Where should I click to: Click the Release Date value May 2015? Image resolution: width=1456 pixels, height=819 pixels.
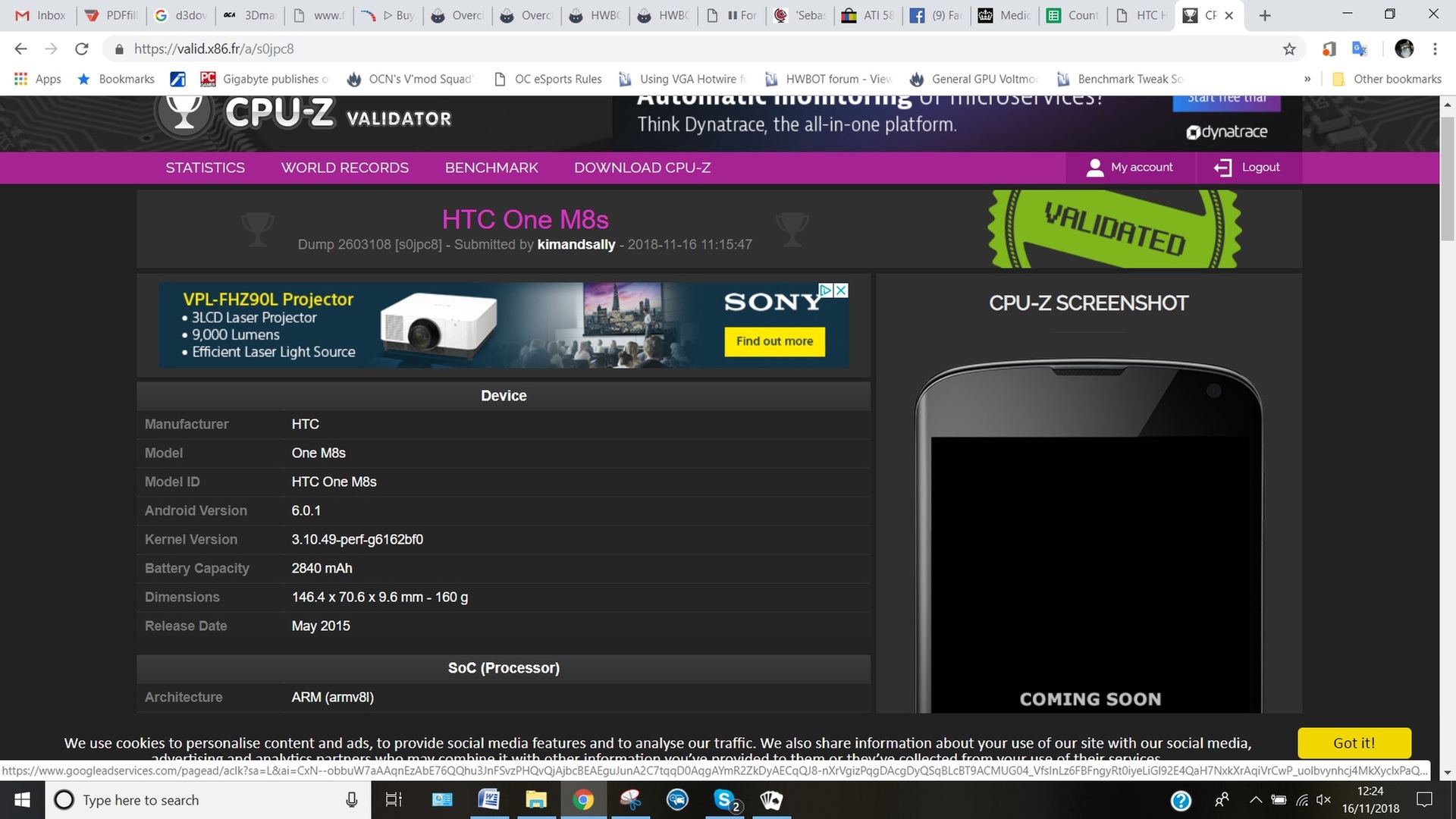[321, 626]
